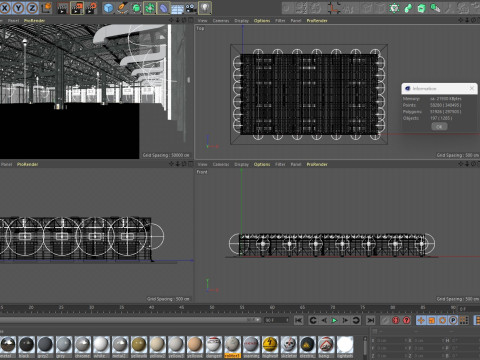
Task: Go to start of animation
Action: click(x=298, y=320)
